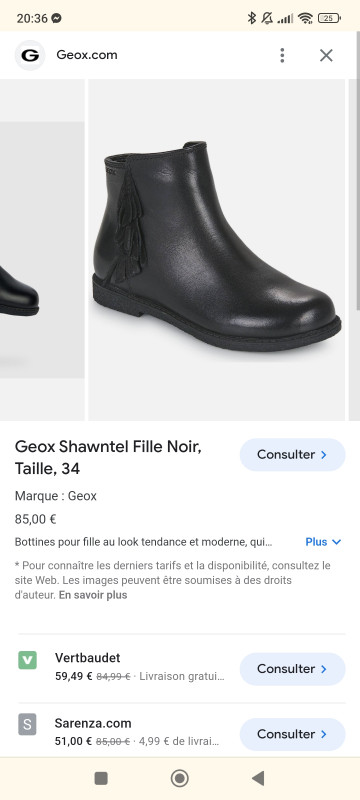Tap the Wi-Fi status bar icon
The width and height of the screenshot is (360, 800).
coord(305,18)
